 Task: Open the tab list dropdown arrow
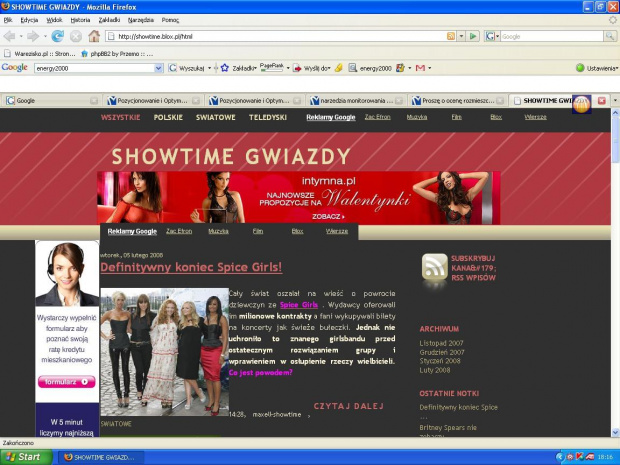coord(615,100)
